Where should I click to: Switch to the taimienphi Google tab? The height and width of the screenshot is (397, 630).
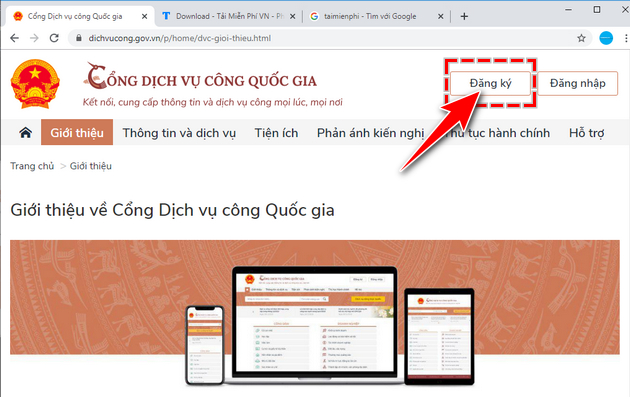(376, 16)
